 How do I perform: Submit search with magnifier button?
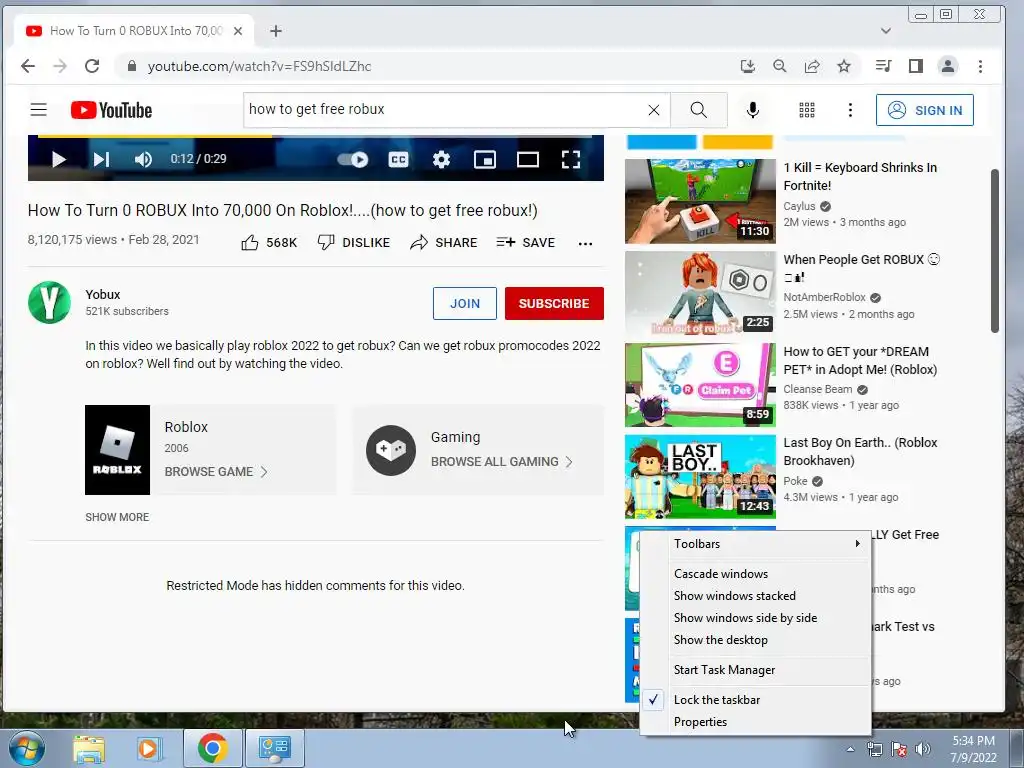(699, 110)
